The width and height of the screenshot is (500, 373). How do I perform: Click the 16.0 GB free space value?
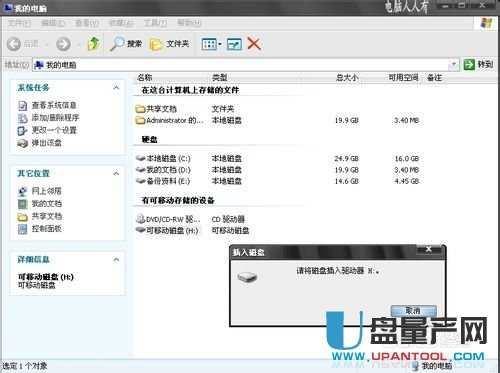click(x=407, y=159)
